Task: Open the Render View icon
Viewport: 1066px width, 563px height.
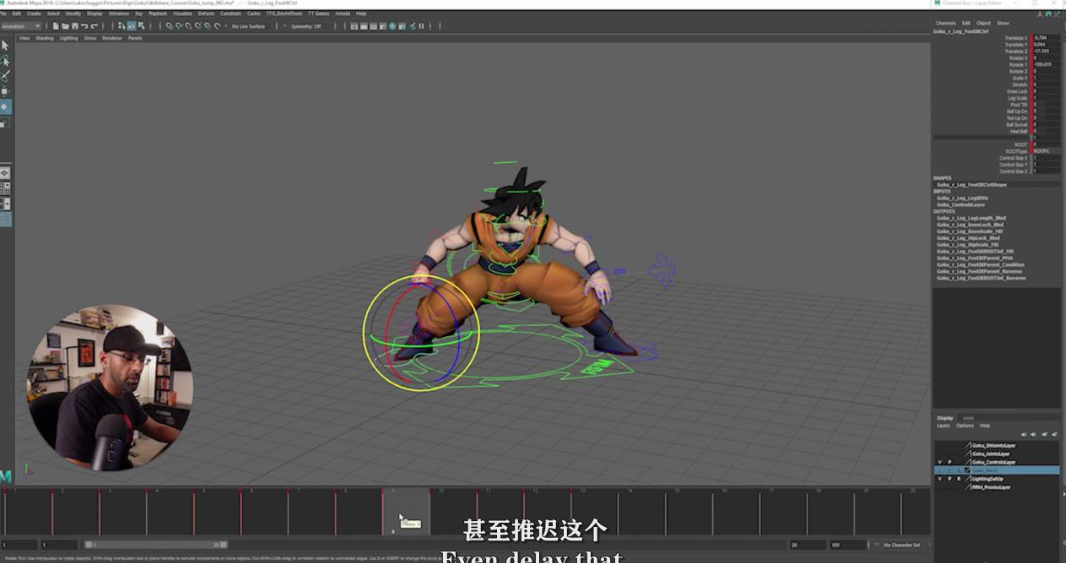Action: (354, 26)
